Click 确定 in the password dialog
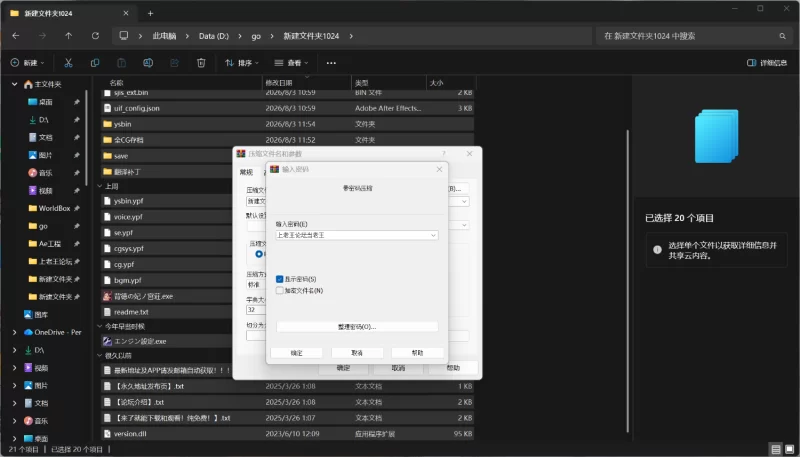Image resolution: width=800 pixels, height=457 pixels. coord(296,353)
